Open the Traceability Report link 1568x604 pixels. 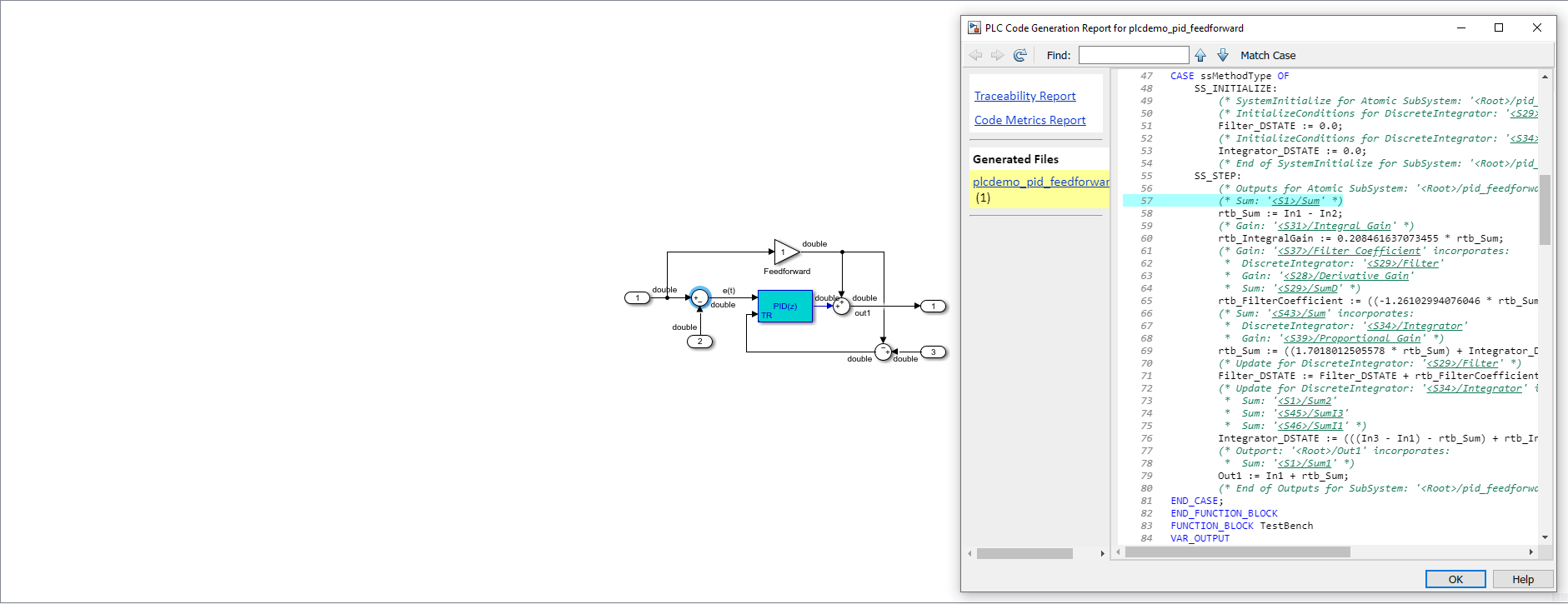click(x=1024, y=97)
